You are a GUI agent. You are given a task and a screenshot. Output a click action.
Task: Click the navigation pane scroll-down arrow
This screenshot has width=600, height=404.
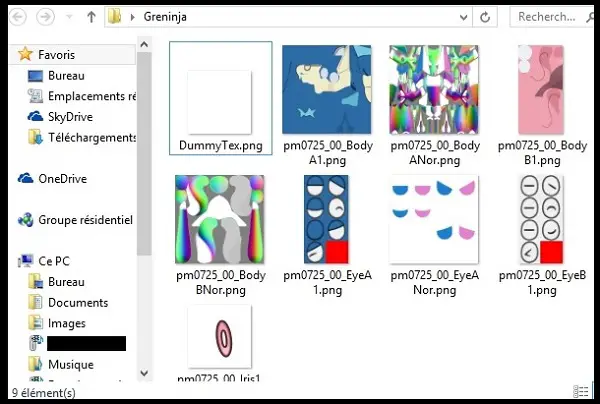[x=144, y=373]
